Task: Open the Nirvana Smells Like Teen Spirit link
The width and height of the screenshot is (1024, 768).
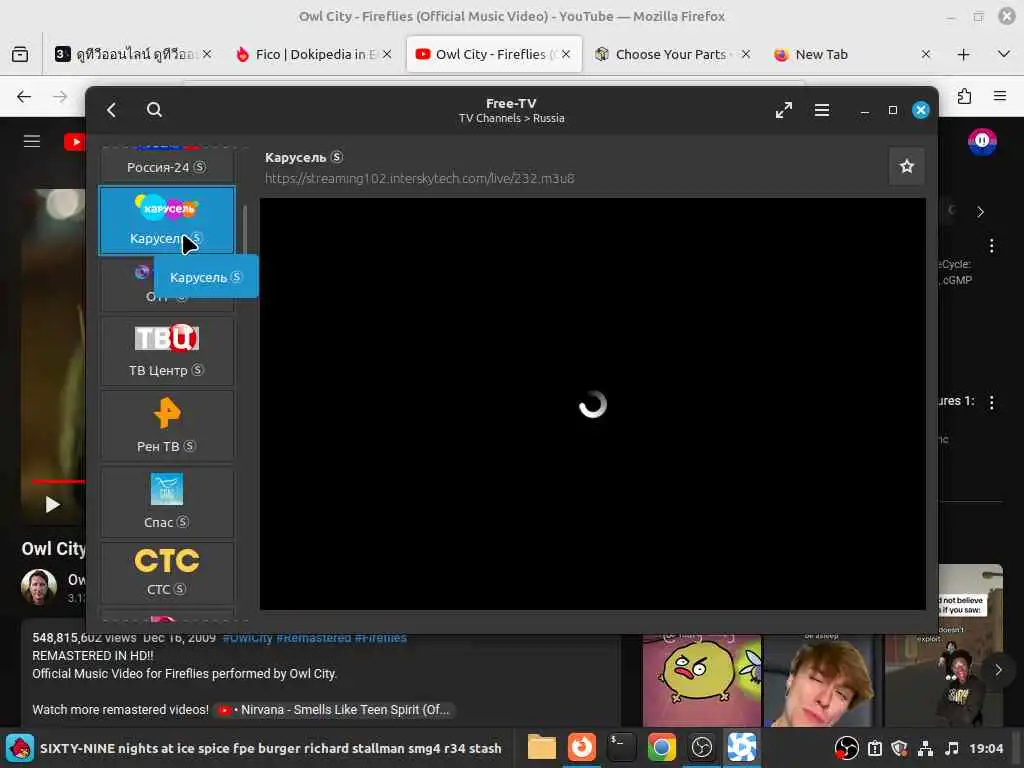Action: (x=334, y=709)
